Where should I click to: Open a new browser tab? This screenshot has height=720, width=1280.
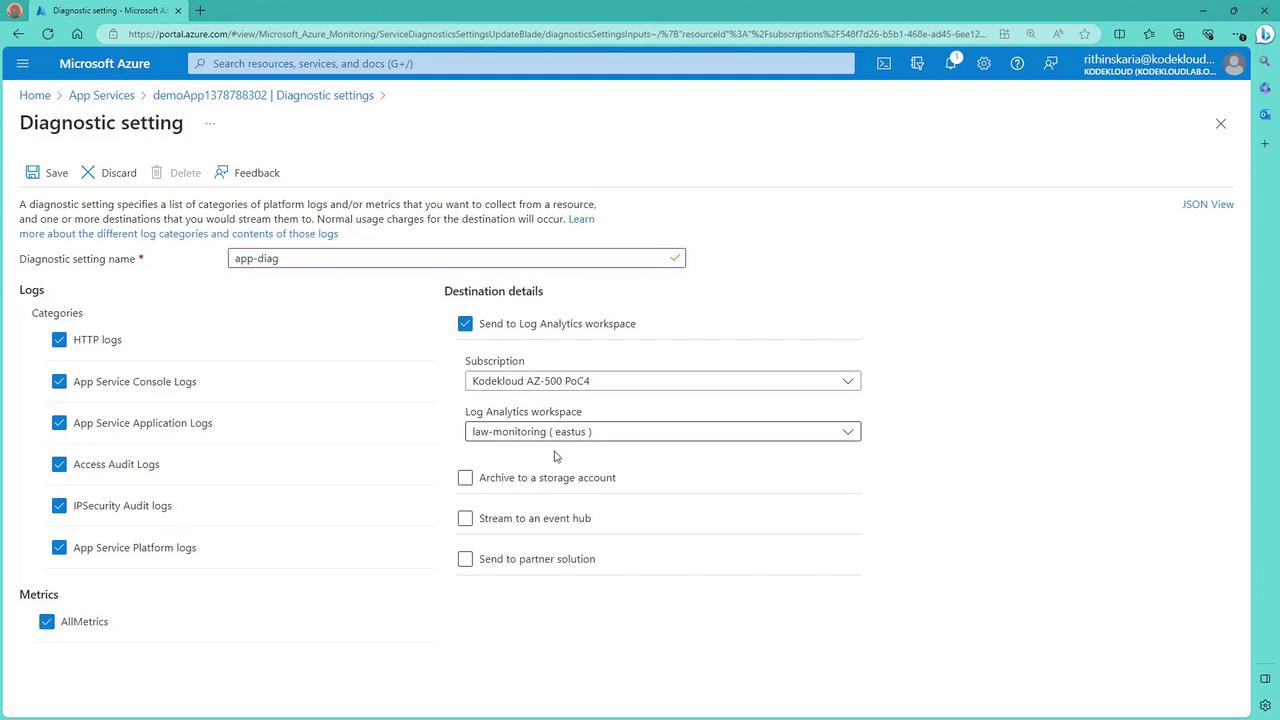[200, 11]
